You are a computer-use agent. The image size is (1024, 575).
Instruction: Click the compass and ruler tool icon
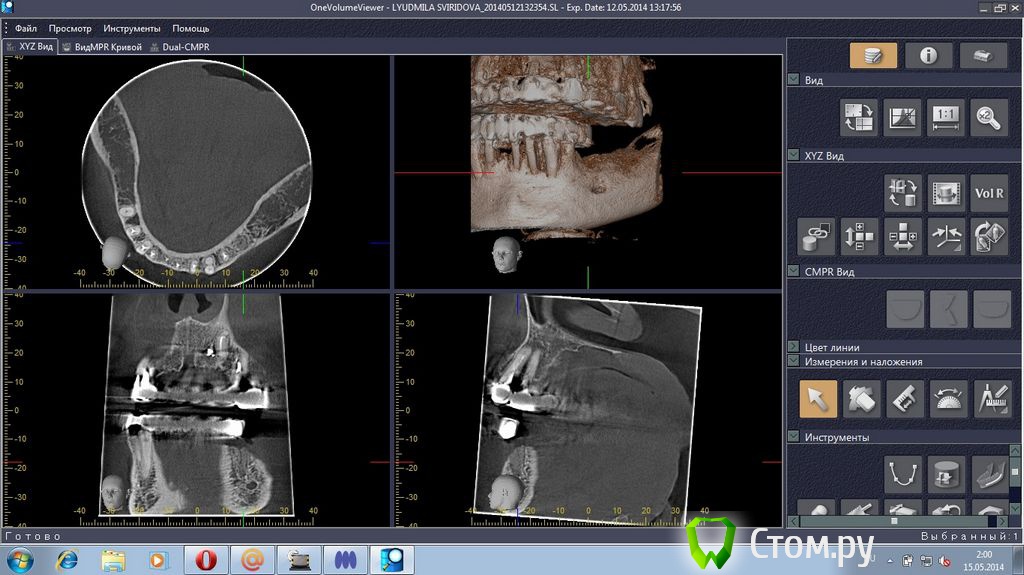click(990, 398)
